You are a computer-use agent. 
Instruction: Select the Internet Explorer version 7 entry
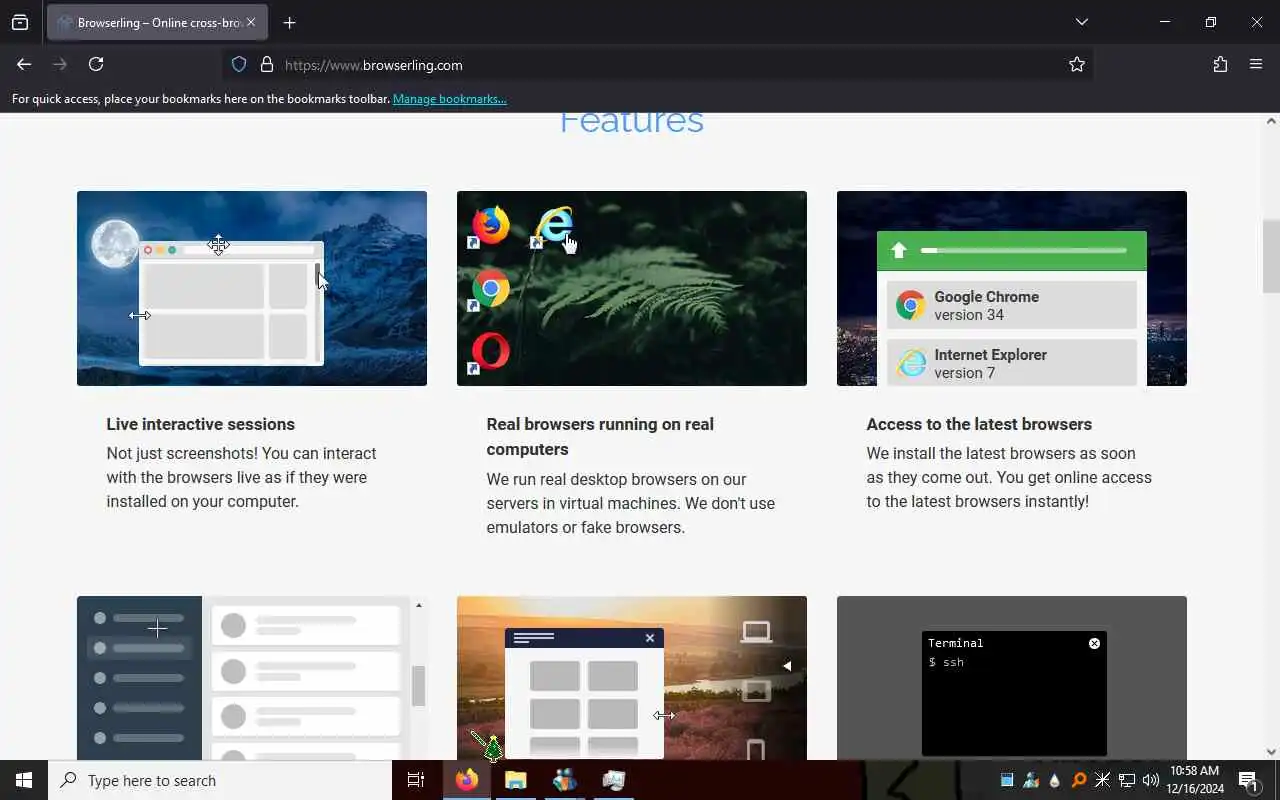pos(1012,363)
